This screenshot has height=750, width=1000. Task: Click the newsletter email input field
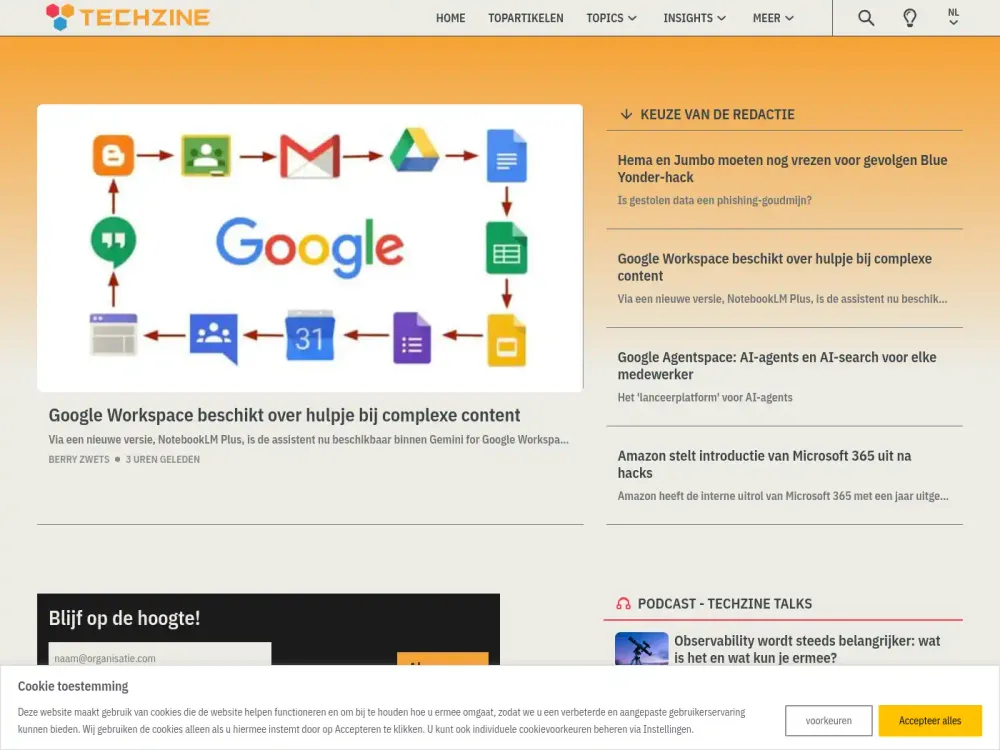point(158,658)
